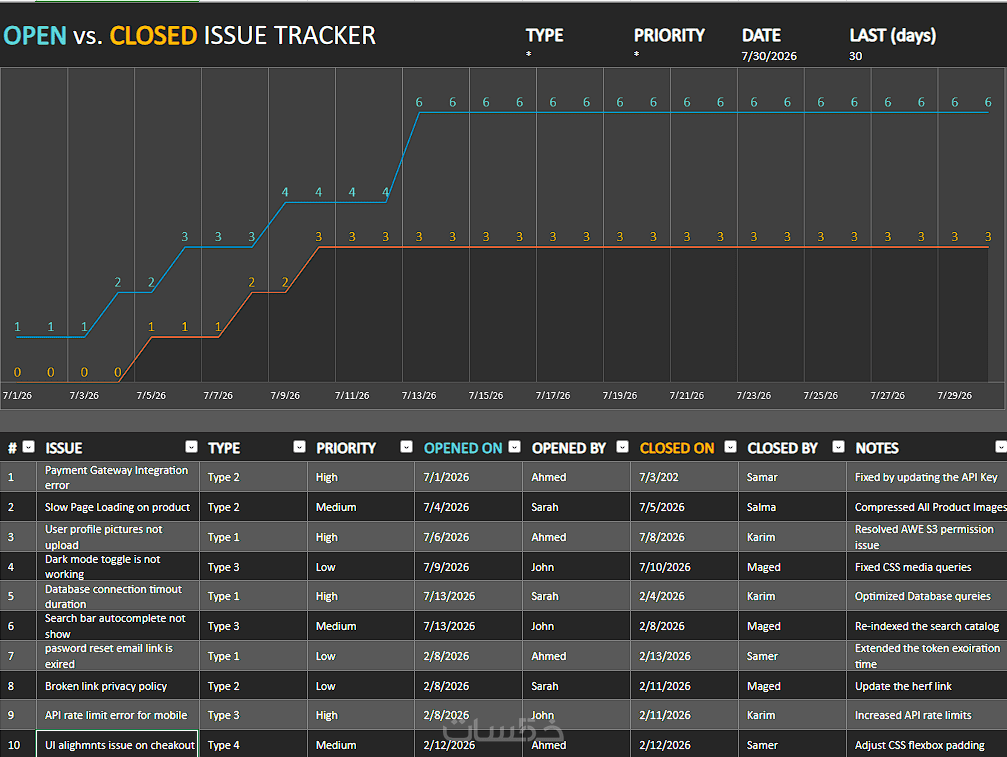Viewport: 1007px width, 757px height.
Task: Select the TYPE filter value cell under header
Action: click(529, 55)
